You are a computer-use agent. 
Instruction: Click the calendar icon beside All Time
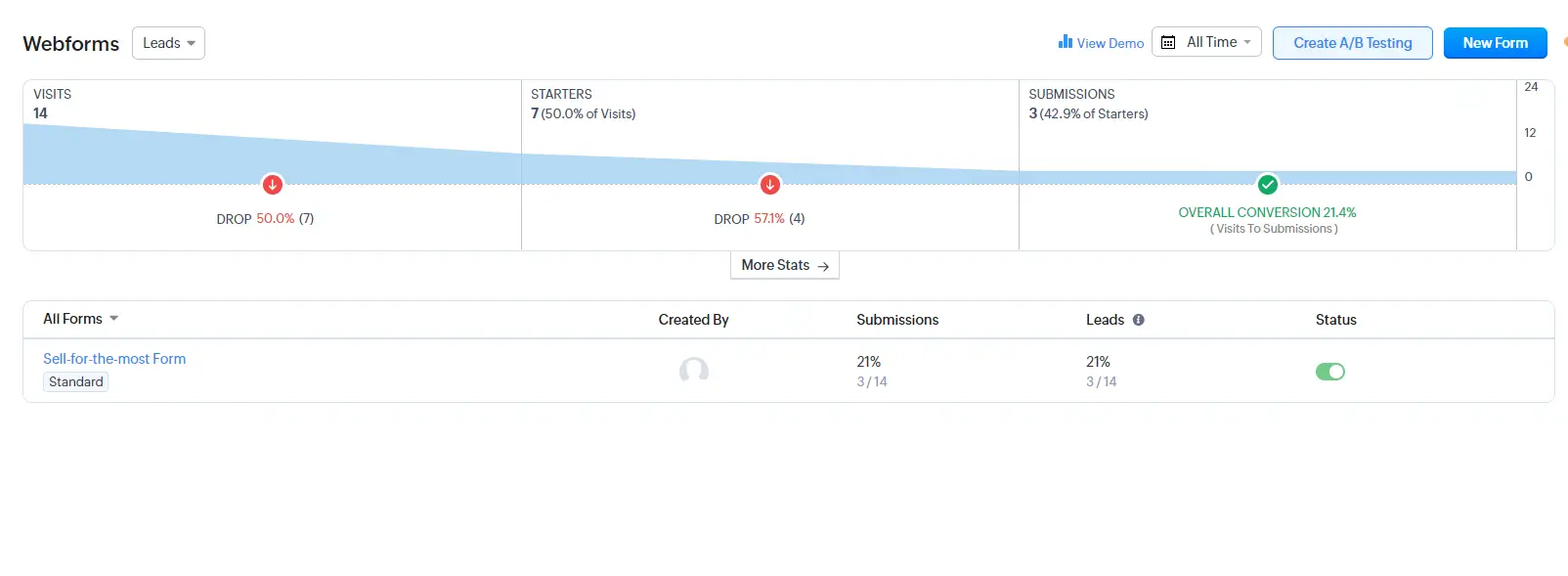pos(1168,42)
